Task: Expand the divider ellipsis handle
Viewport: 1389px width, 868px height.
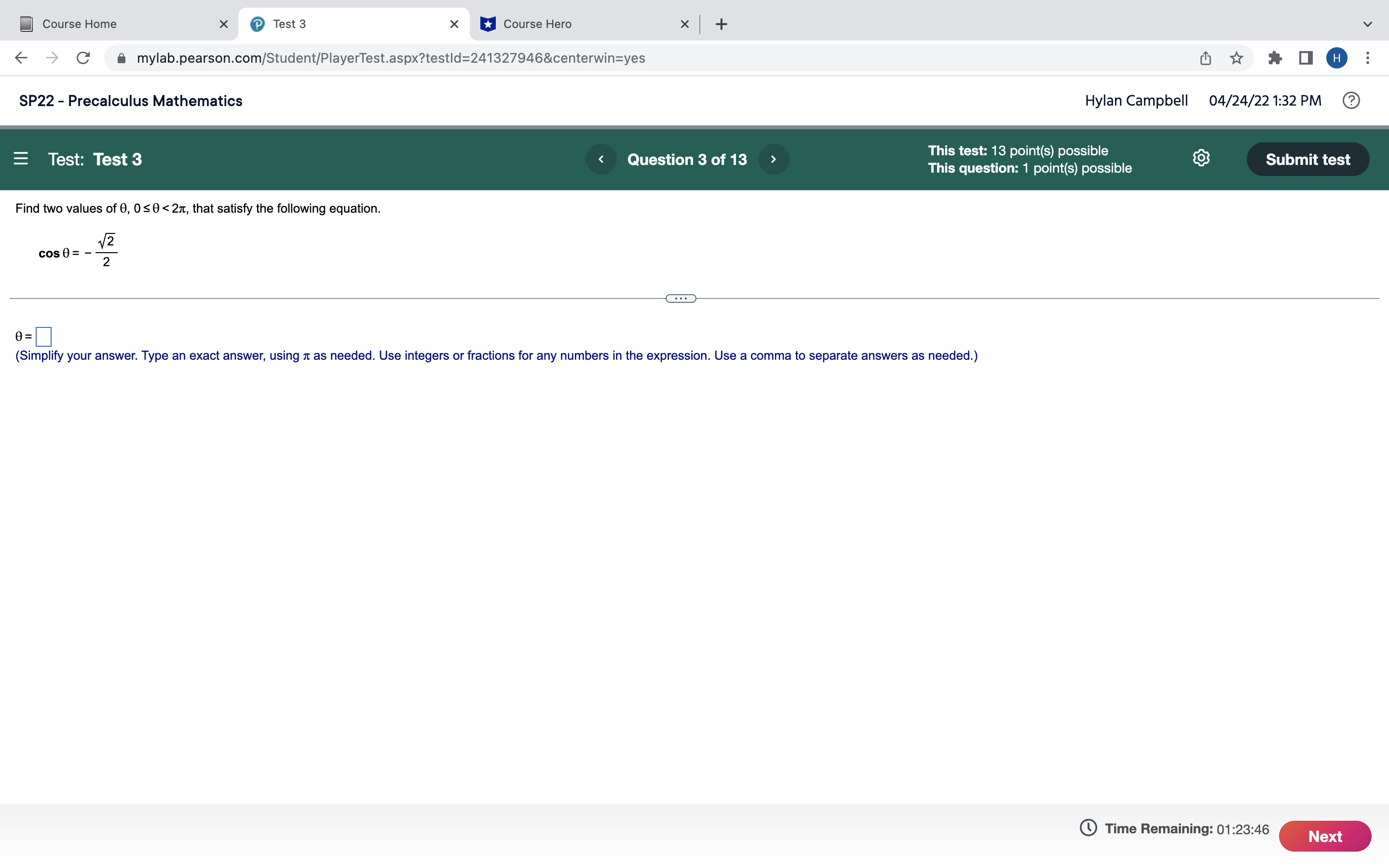Action: pyautogui.click(x=681, y=298)
